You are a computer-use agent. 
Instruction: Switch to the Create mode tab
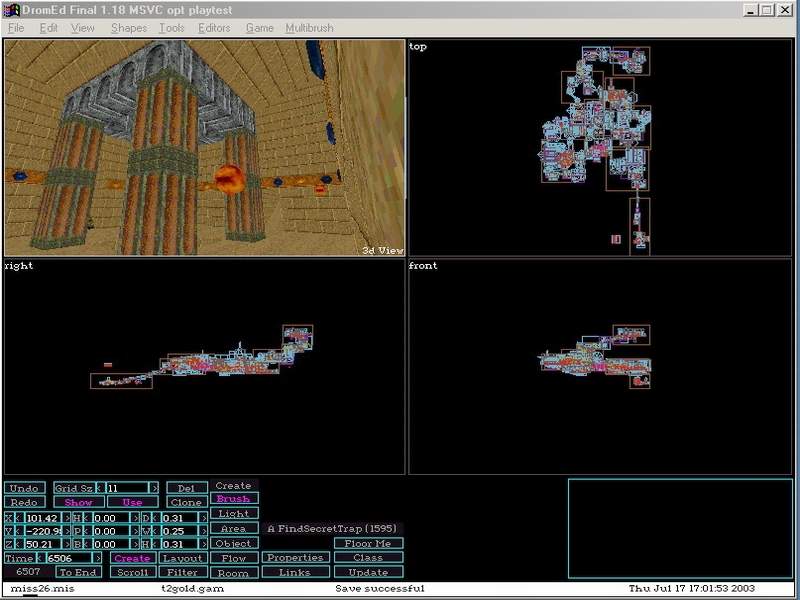pyautogui.click(x=132, y=558)
